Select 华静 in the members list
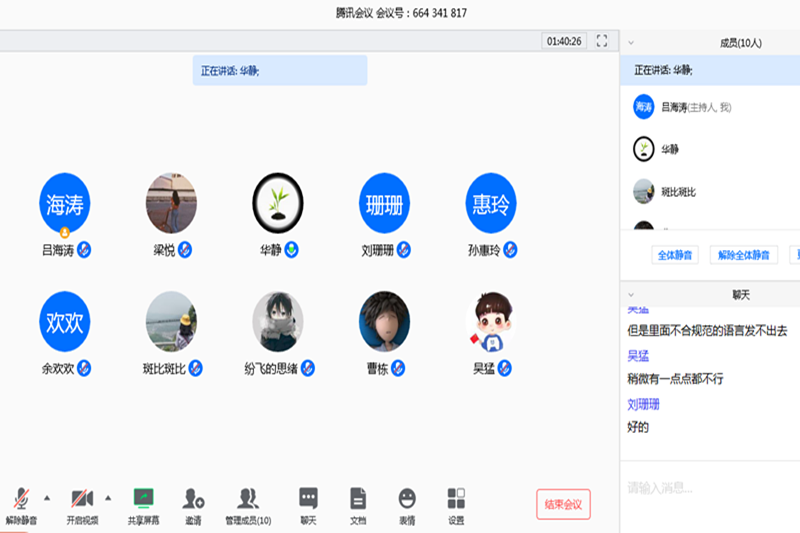 [670, 149]
